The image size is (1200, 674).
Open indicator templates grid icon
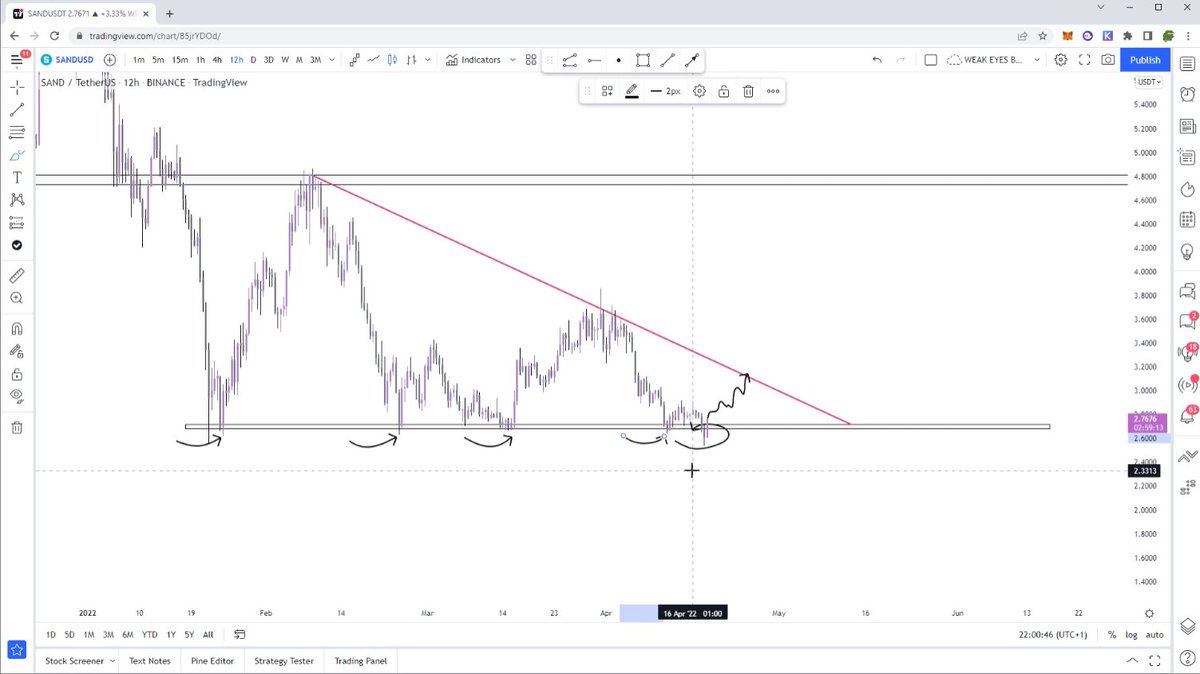(531, 60)
